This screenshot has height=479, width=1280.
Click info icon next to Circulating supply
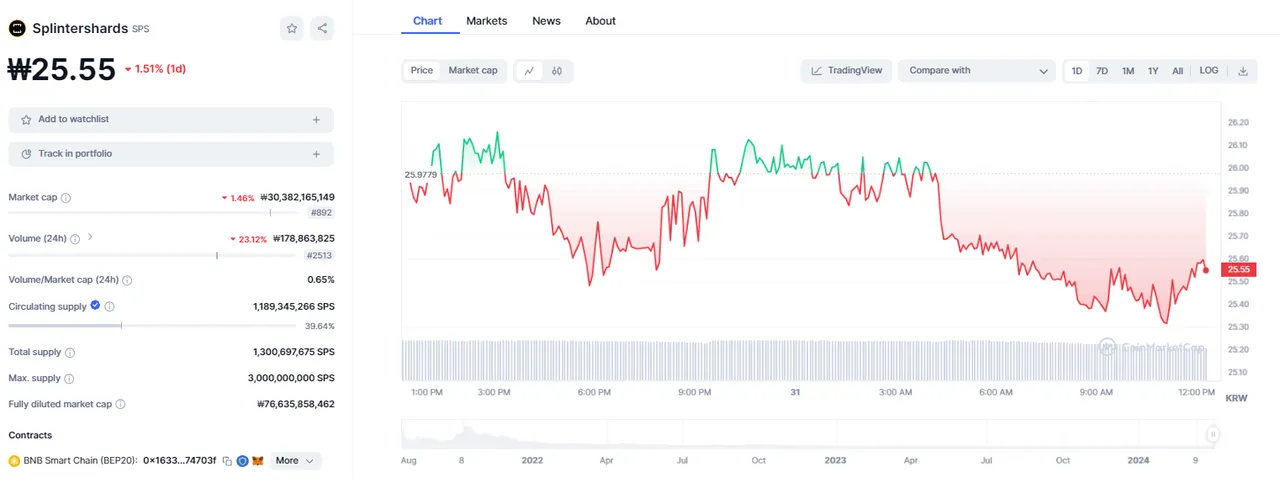tap(109, 307)
